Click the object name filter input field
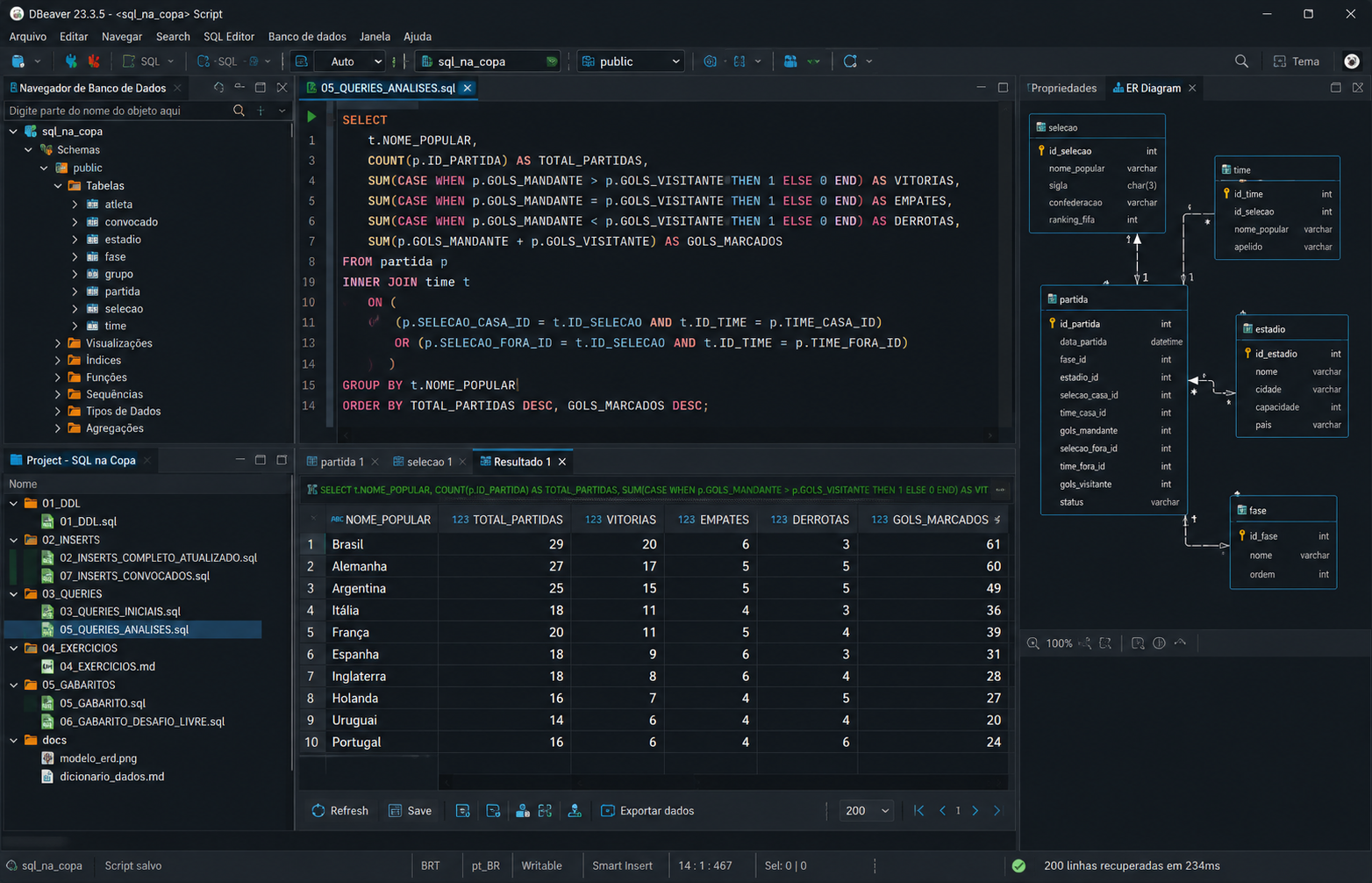The image size is (1372, 883). [118, 111]
